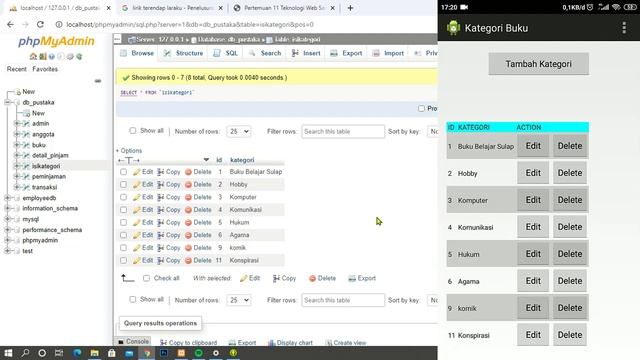
Task: Open upper Sort by key dropdown
Action: pyautogui.click(x=433, y=131)
